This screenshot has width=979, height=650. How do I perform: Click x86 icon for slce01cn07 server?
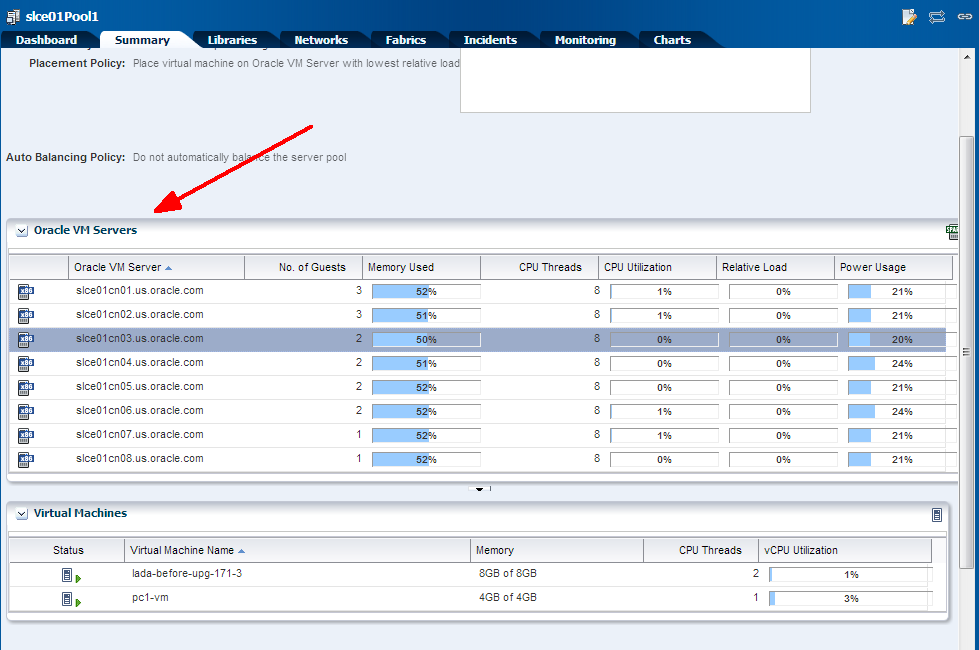pos(26,436)
